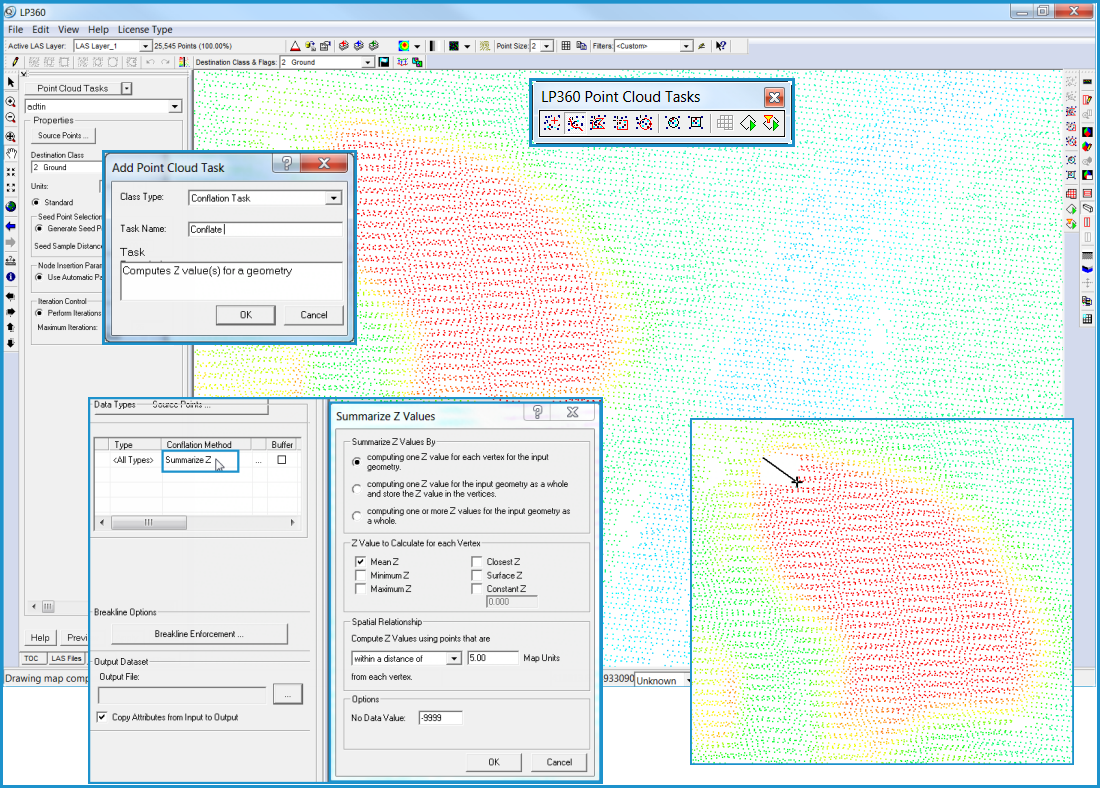This screenshot has height=788, width=1100.
Task: Open color legend dropdown arrow in toolbar
Action: (417, 46)
